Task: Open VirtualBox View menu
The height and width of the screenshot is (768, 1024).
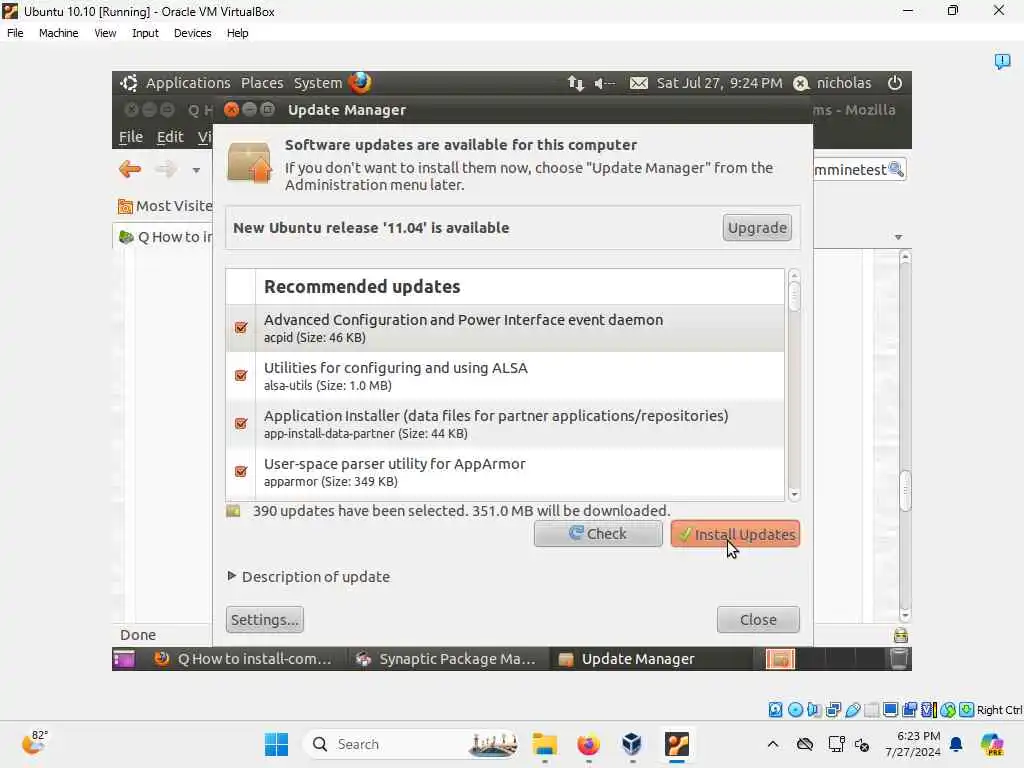Action: [x=105, y=33]
